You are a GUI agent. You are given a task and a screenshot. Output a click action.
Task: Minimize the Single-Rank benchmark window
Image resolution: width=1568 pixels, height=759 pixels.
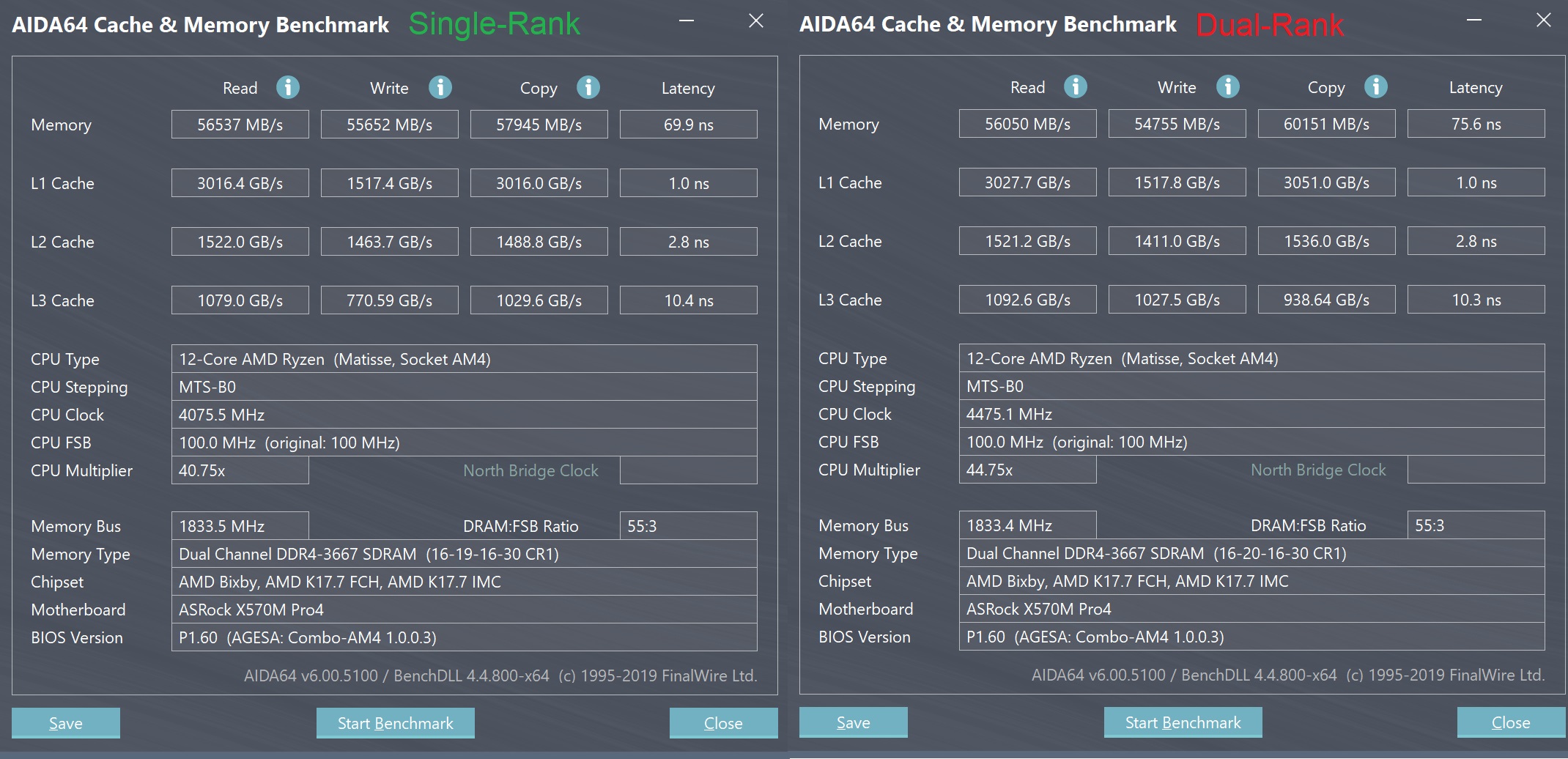pos(687,21)
